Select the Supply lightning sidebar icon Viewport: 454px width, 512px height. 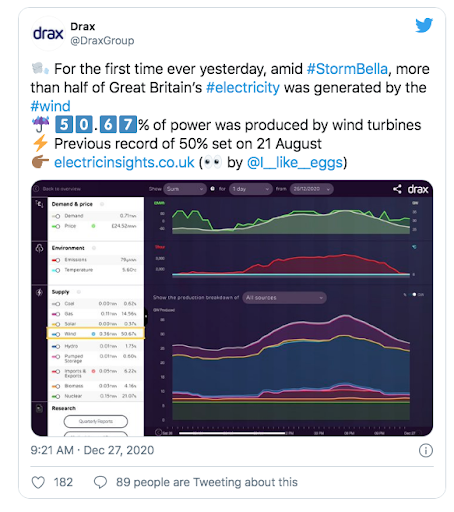click(39, 292)
